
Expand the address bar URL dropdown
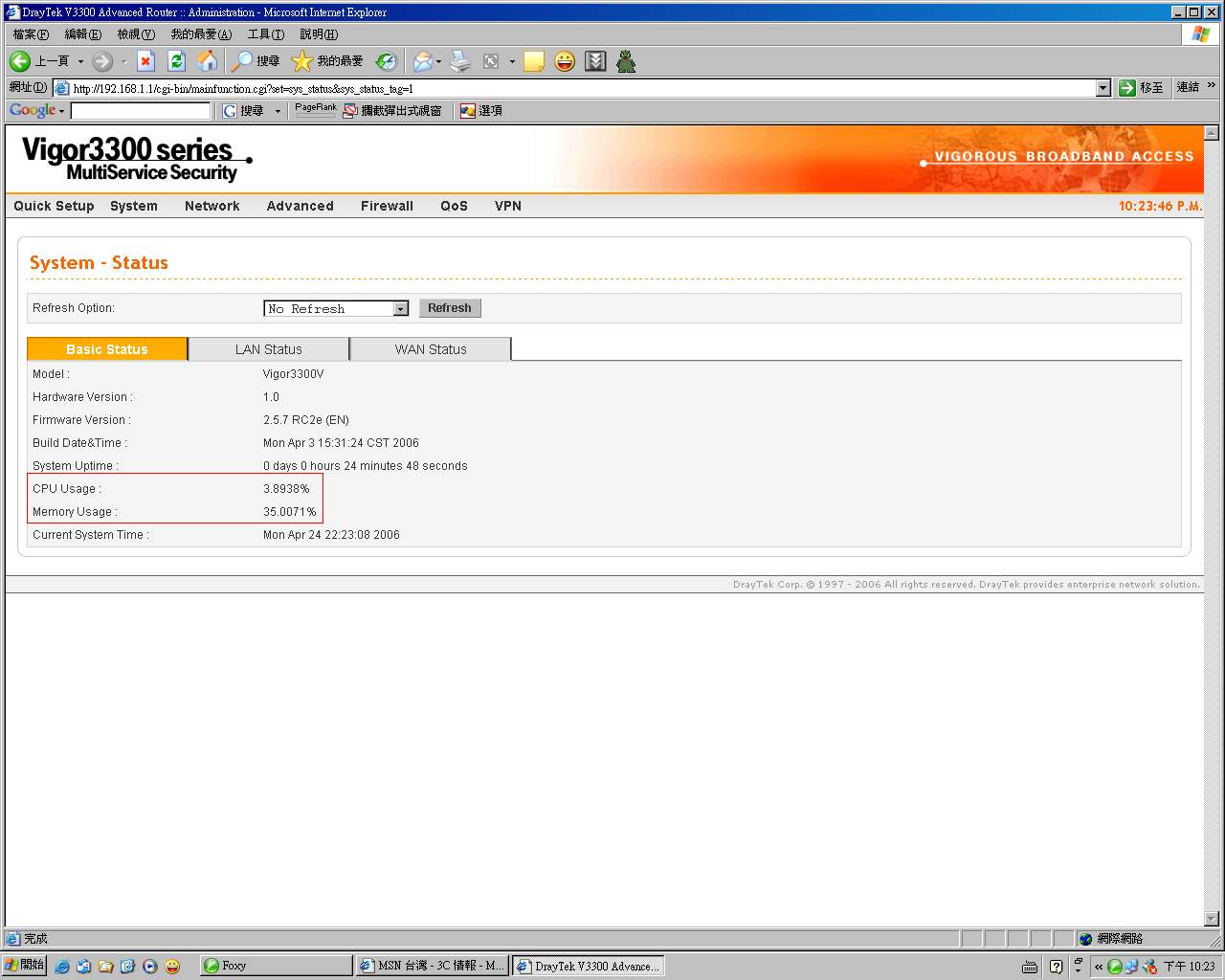coord(1102,88)
